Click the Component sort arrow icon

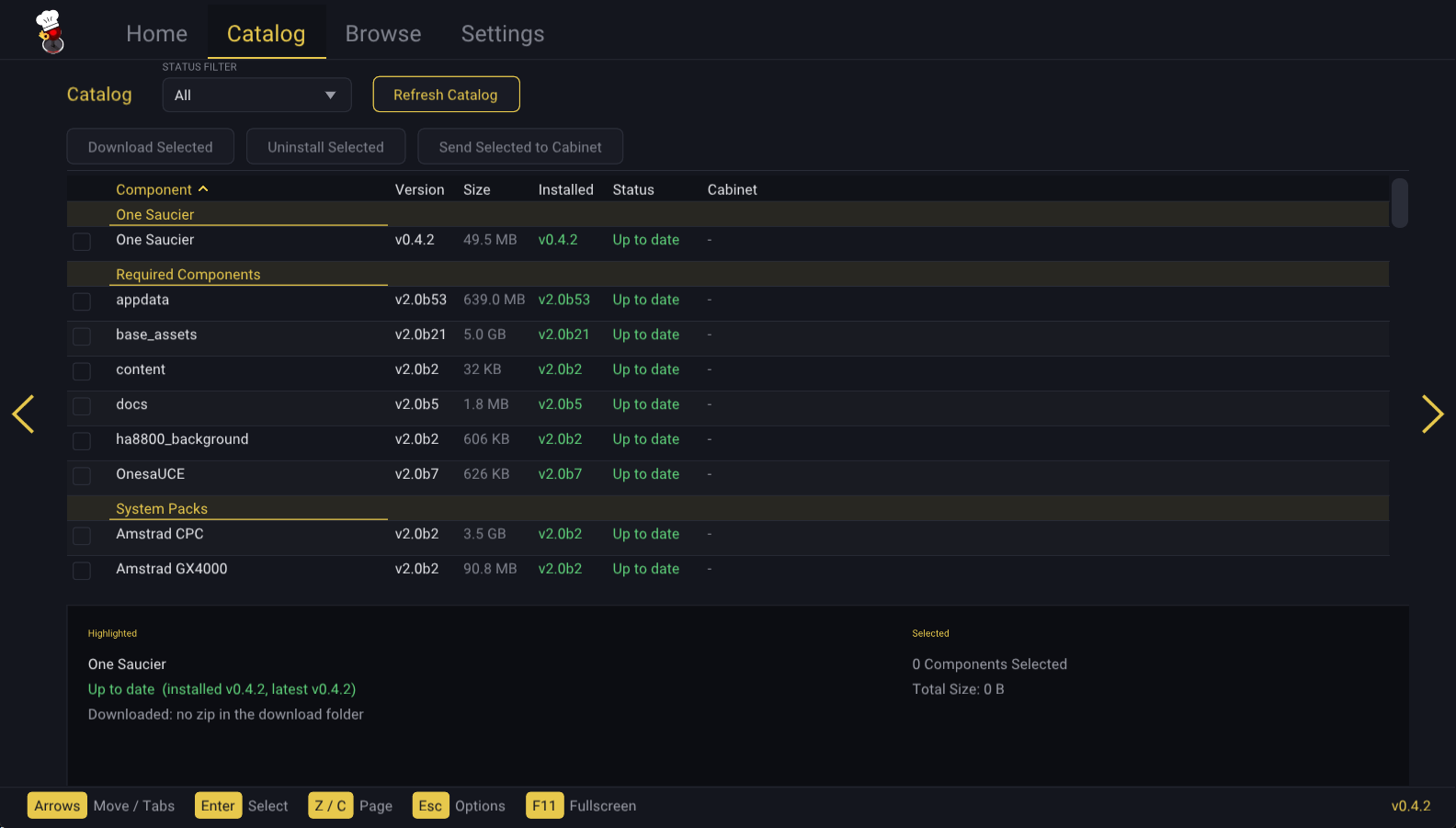(203, 189)
